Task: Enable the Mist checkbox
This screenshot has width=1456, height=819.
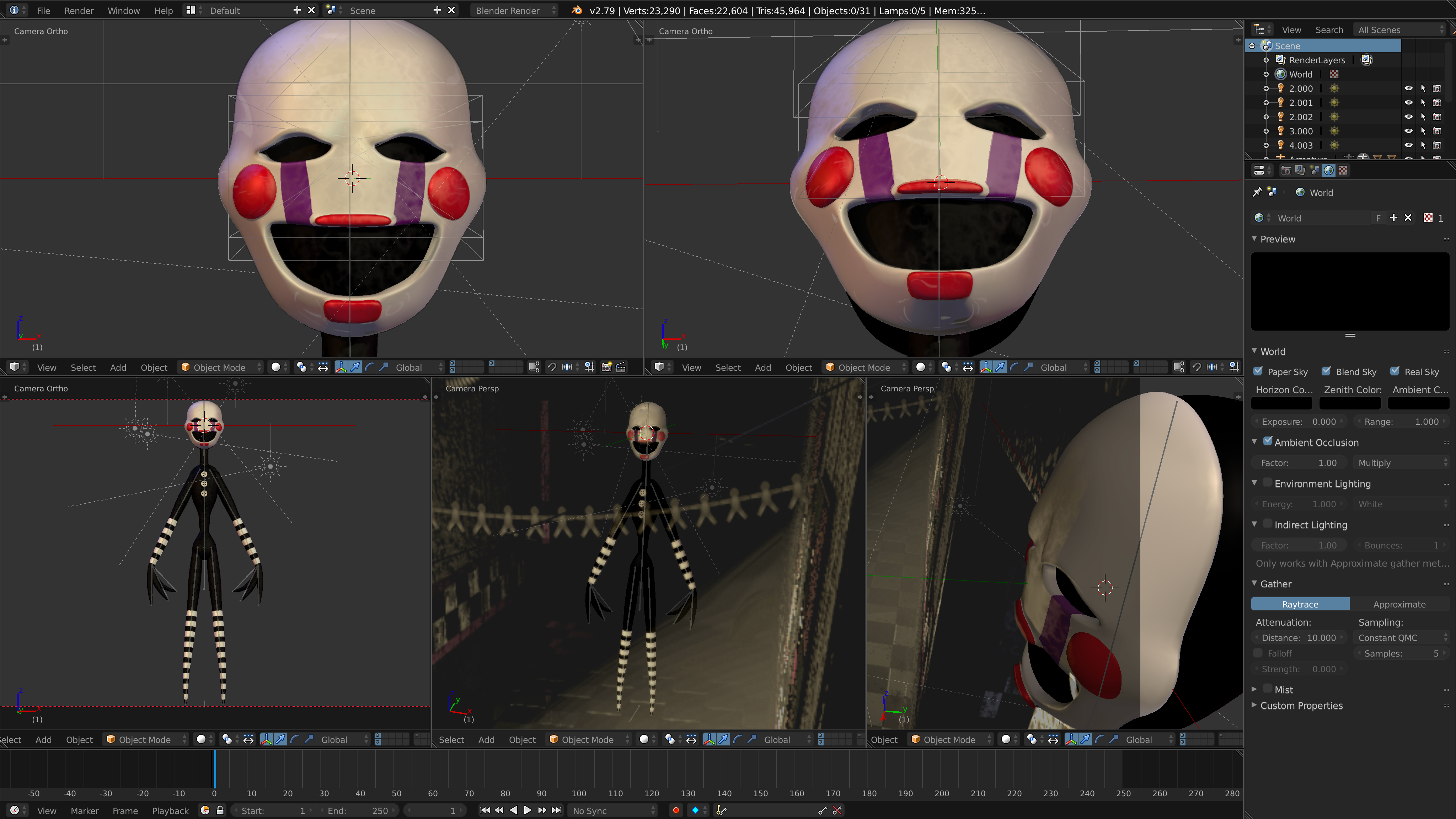Action: point(1268,689)
